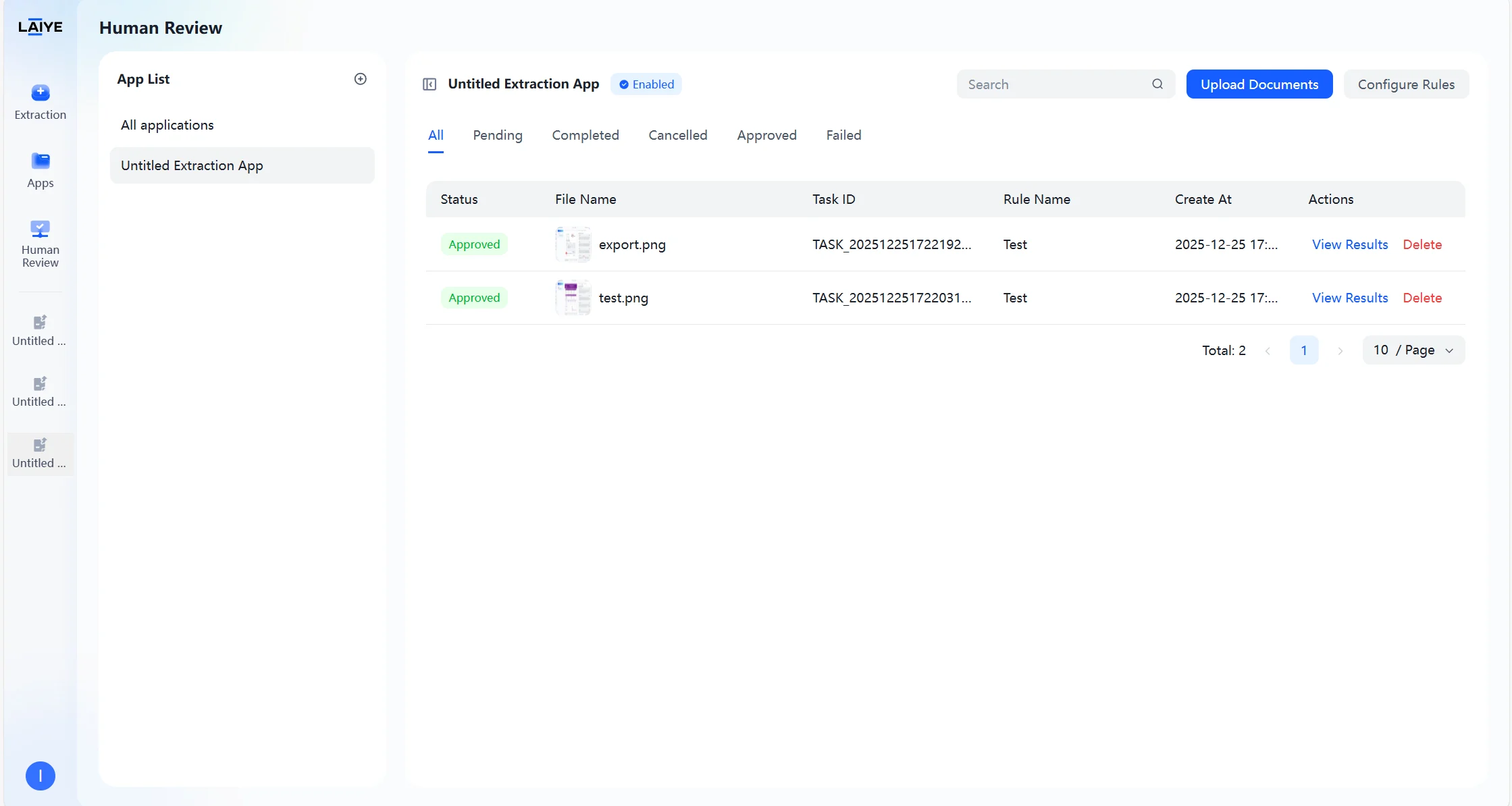The image size is (1512, 806).
Task: Go to previous page arrow
Action: pyautogui.click(x=1268, y=351)
